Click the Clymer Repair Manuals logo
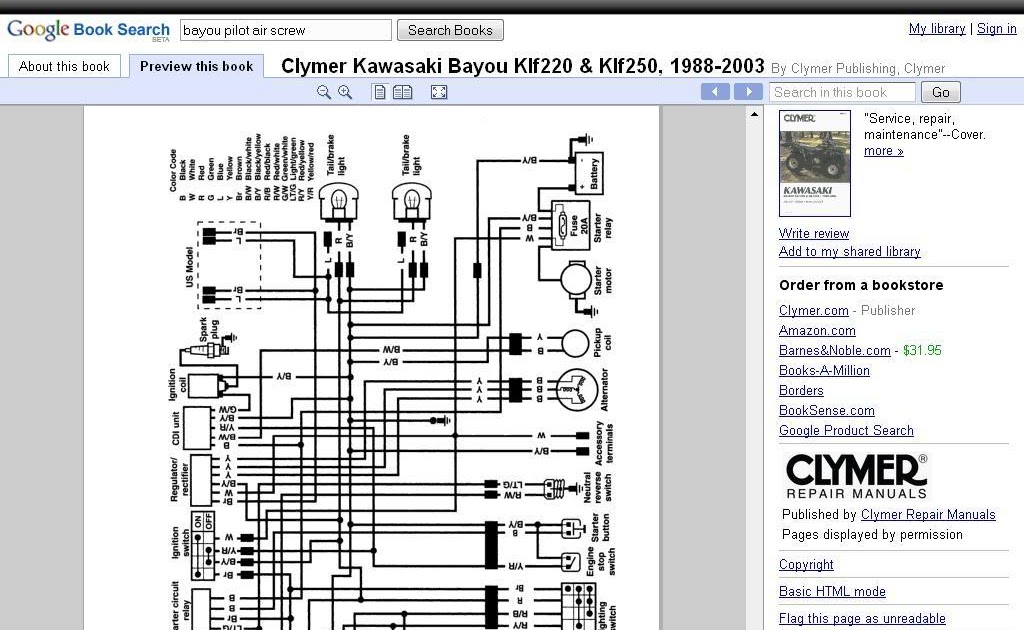 pyautogui.click(x=856, y=477)
